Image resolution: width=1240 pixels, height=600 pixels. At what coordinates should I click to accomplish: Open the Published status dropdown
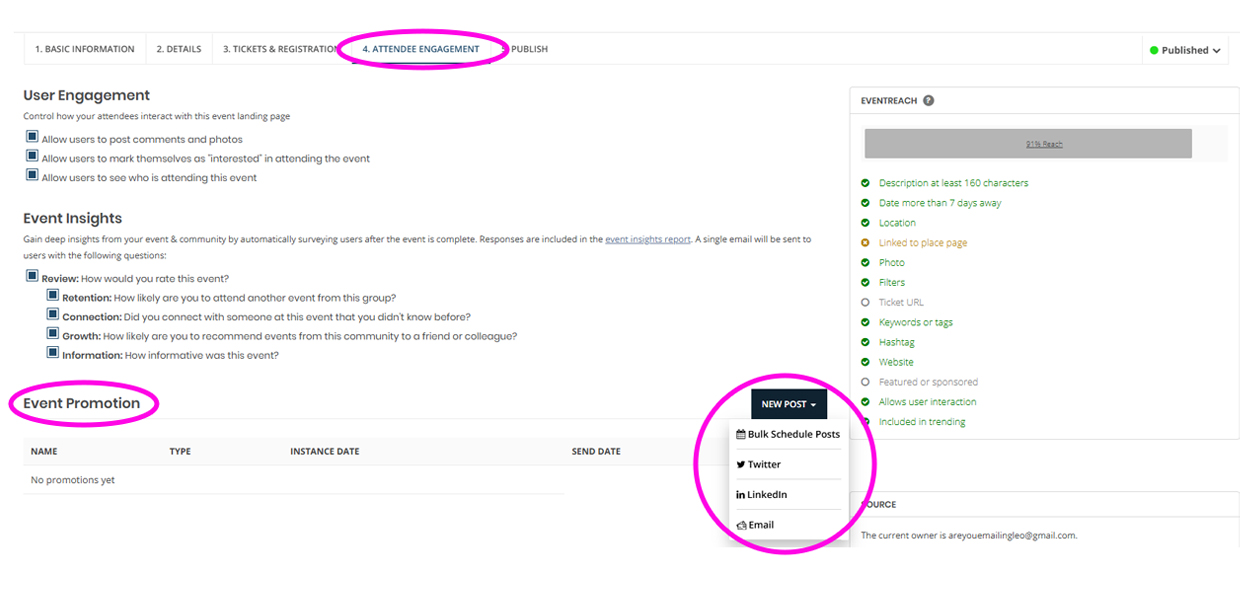point(1185,50)
